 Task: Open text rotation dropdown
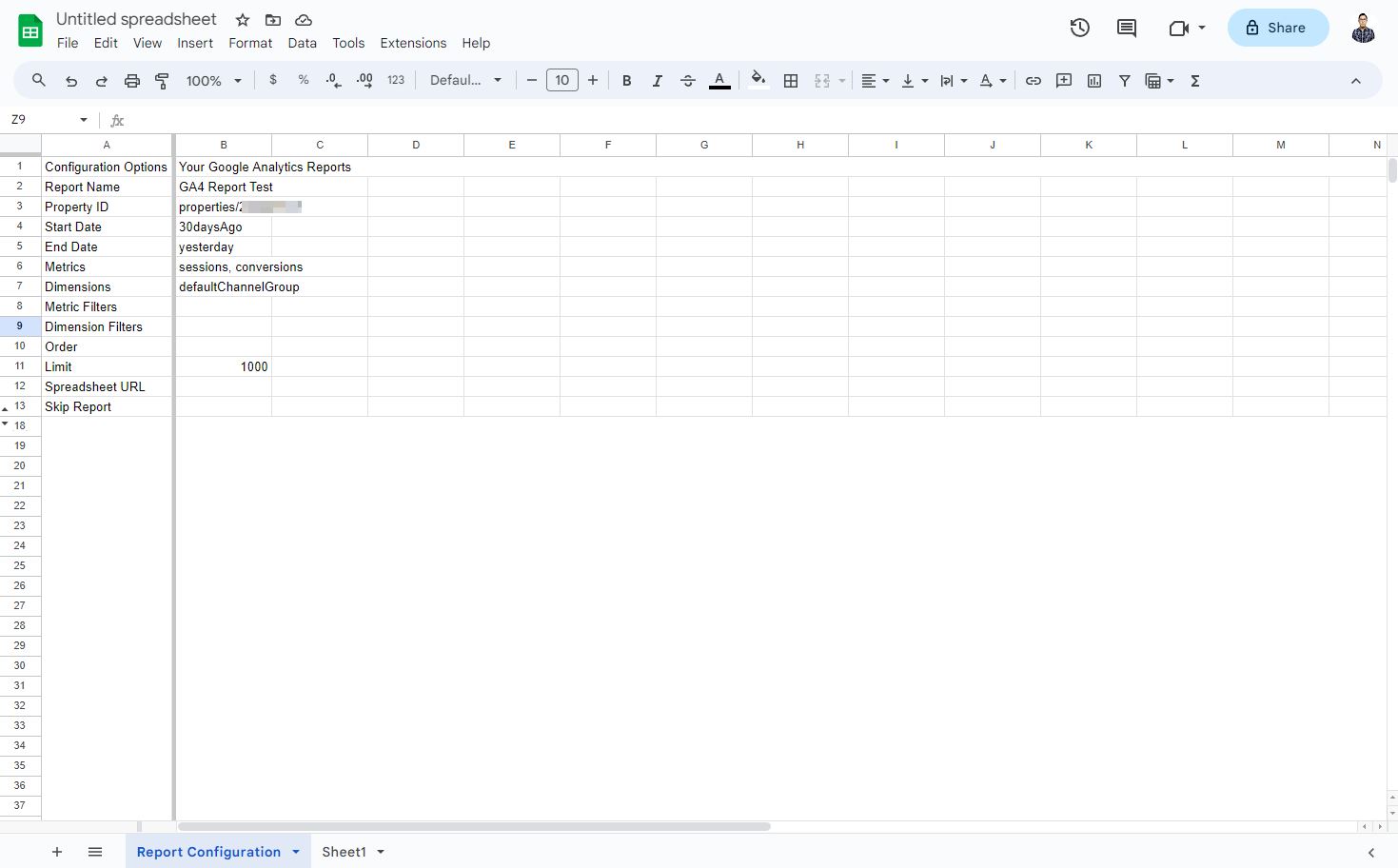click(993, 81)
